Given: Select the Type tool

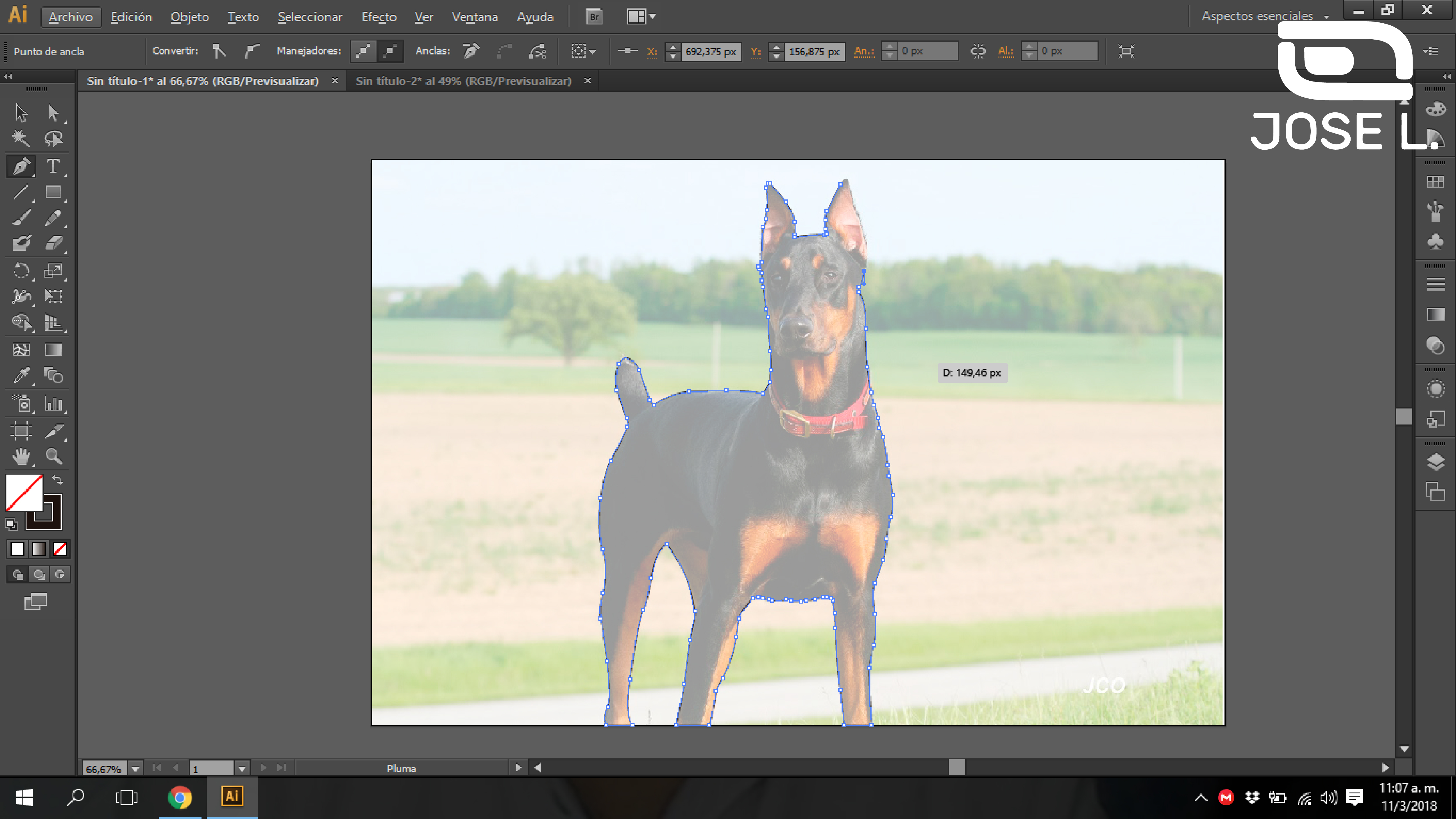Looking at the screenshot, I should (x=53, y=166).
